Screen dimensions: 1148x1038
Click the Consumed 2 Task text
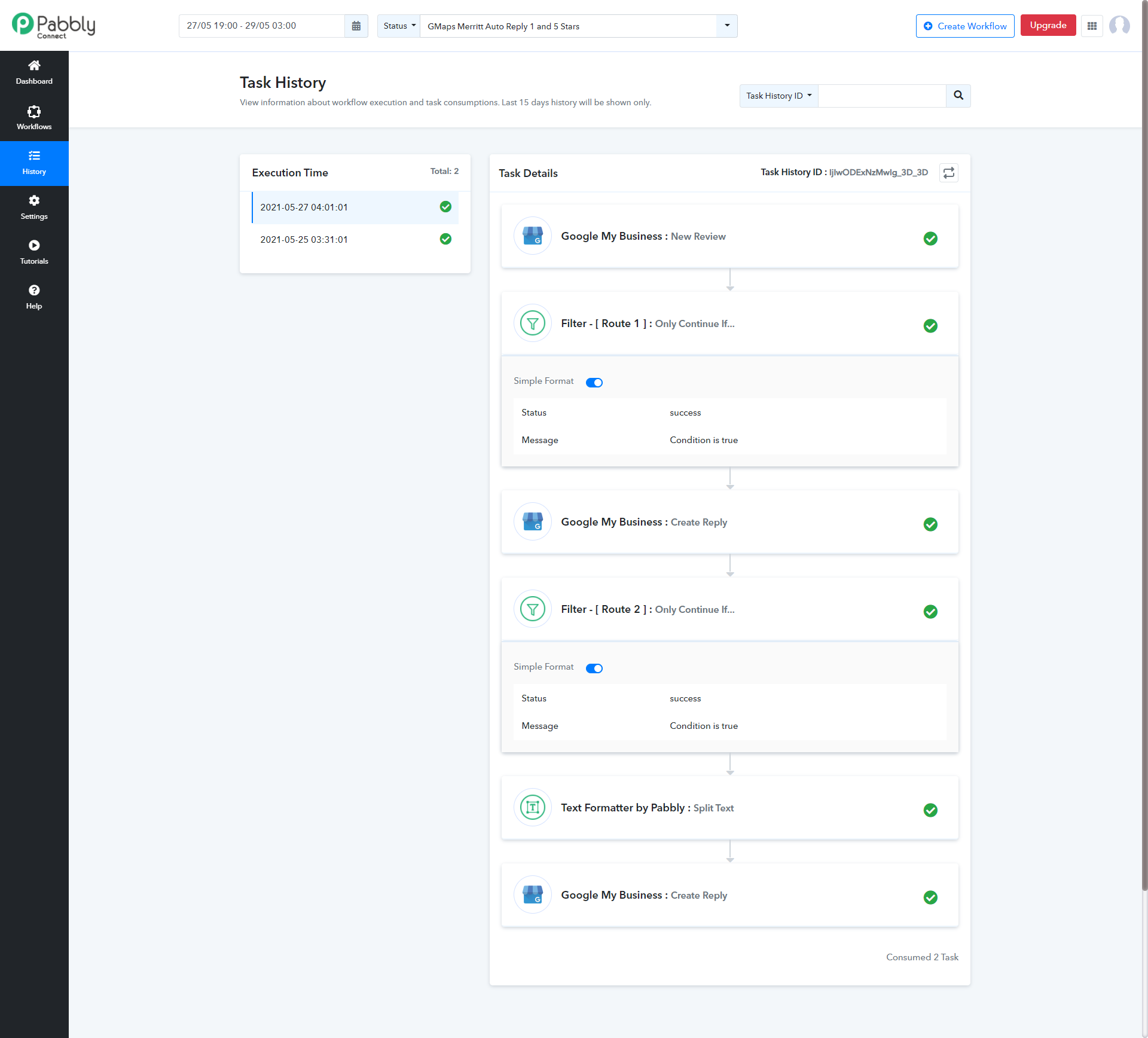922,957
